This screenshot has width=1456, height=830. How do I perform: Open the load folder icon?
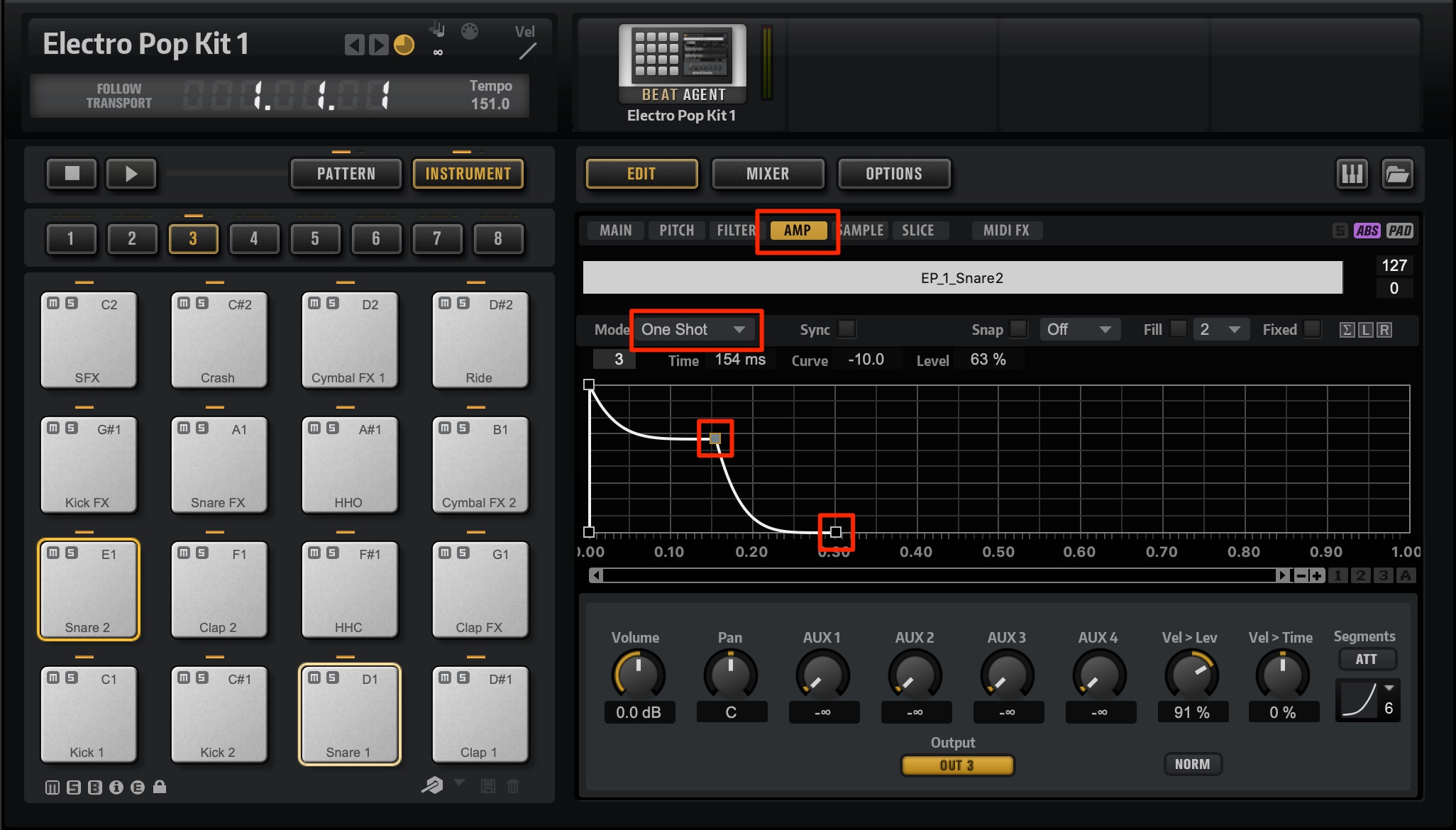tap(1397, 174)
